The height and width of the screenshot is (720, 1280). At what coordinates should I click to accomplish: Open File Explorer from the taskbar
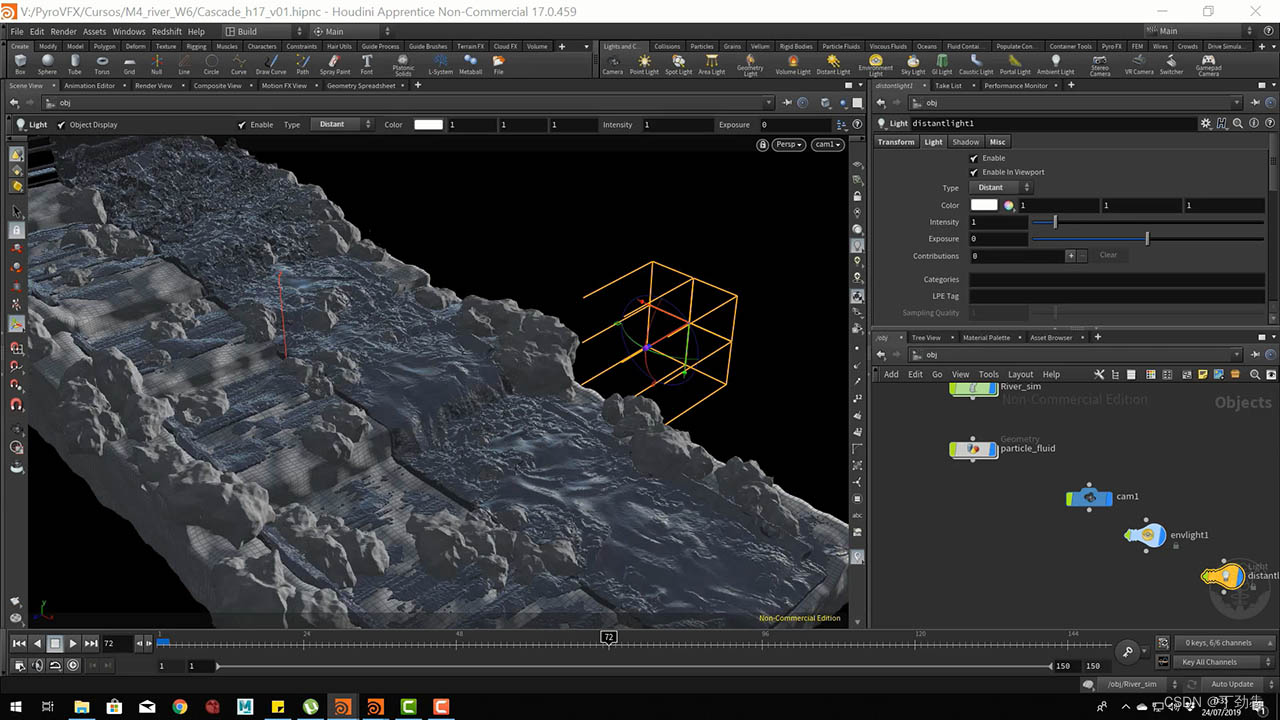[x=82, y=707]
